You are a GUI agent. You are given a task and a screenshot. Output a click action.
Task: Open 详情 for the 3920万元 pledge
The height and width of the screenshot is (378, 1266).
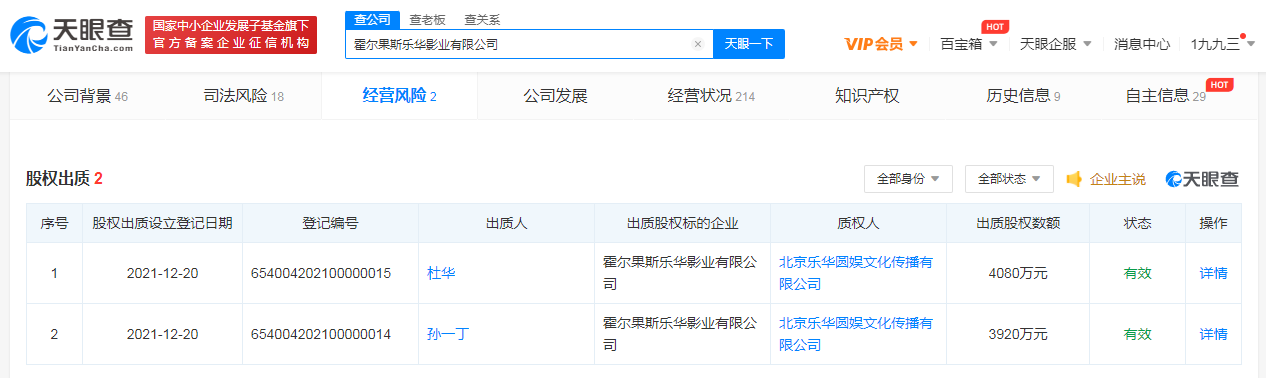[x=1213, y=334]
